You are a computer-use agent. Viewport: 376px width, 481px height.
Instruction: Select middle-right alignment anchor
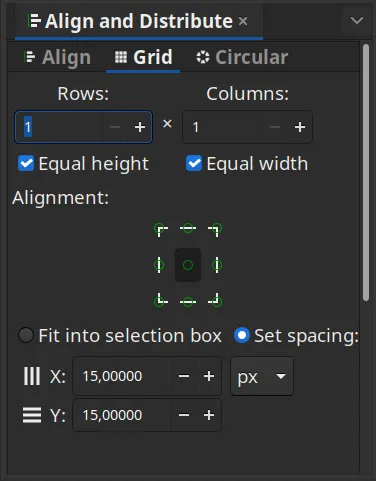217,265
